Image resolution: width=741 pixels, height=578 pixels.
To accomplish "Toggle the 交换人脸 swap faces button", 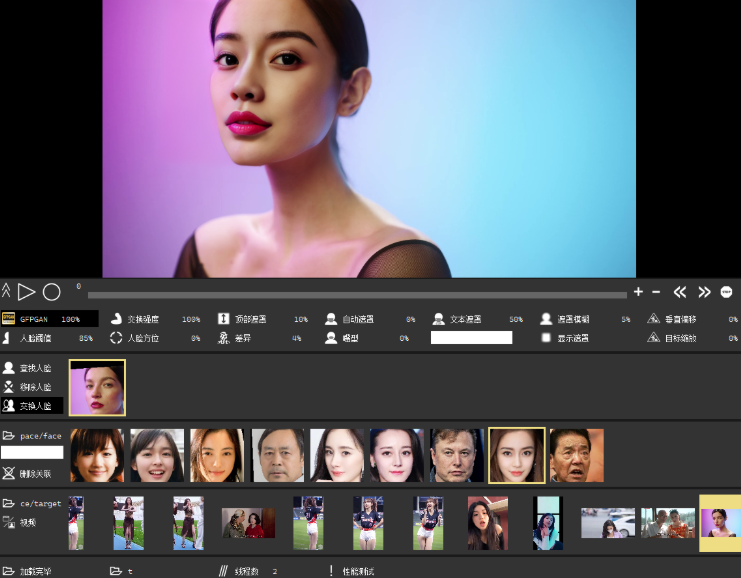I will pos(32,405).
